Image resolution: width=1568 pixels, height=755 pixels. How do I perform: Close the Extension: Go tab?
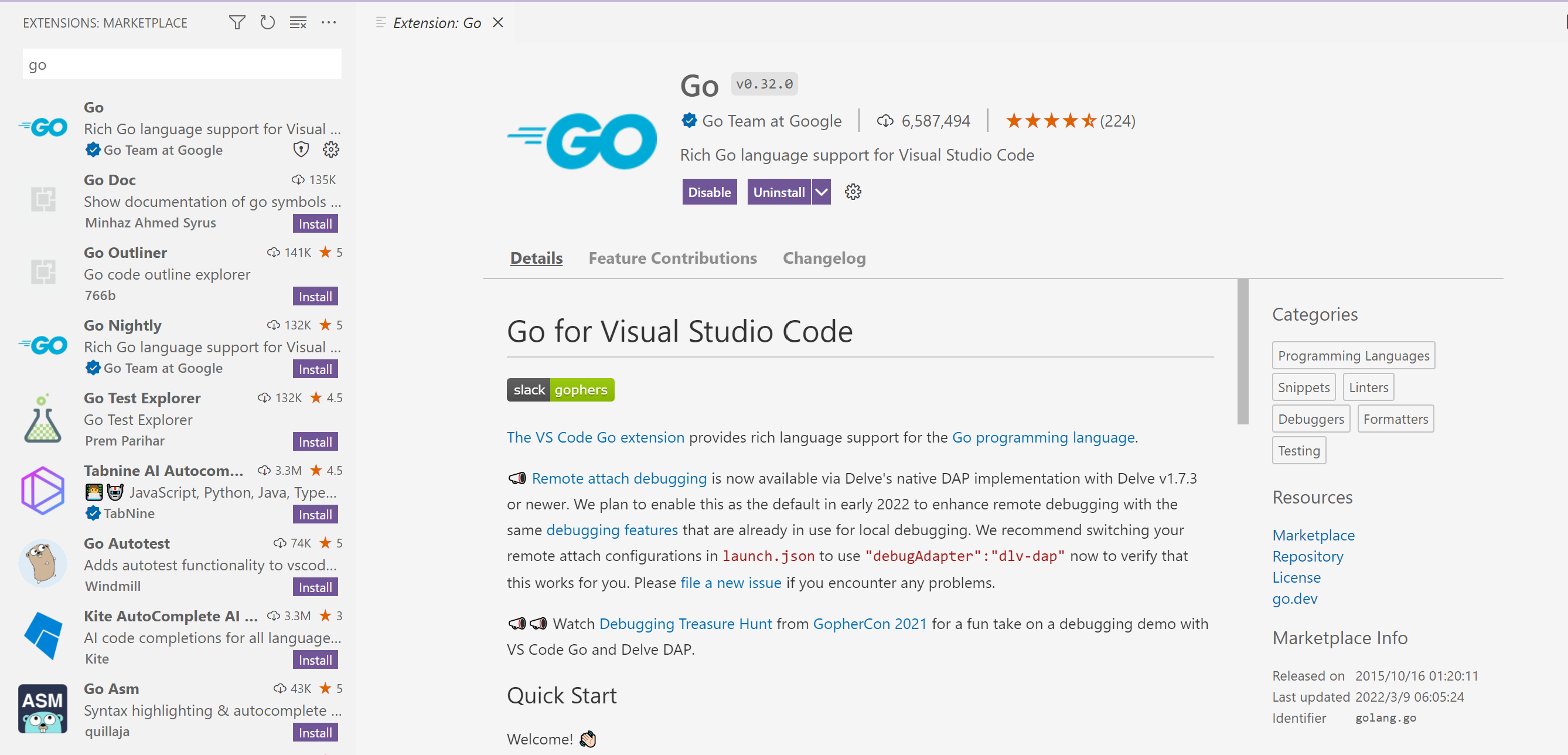498,22
